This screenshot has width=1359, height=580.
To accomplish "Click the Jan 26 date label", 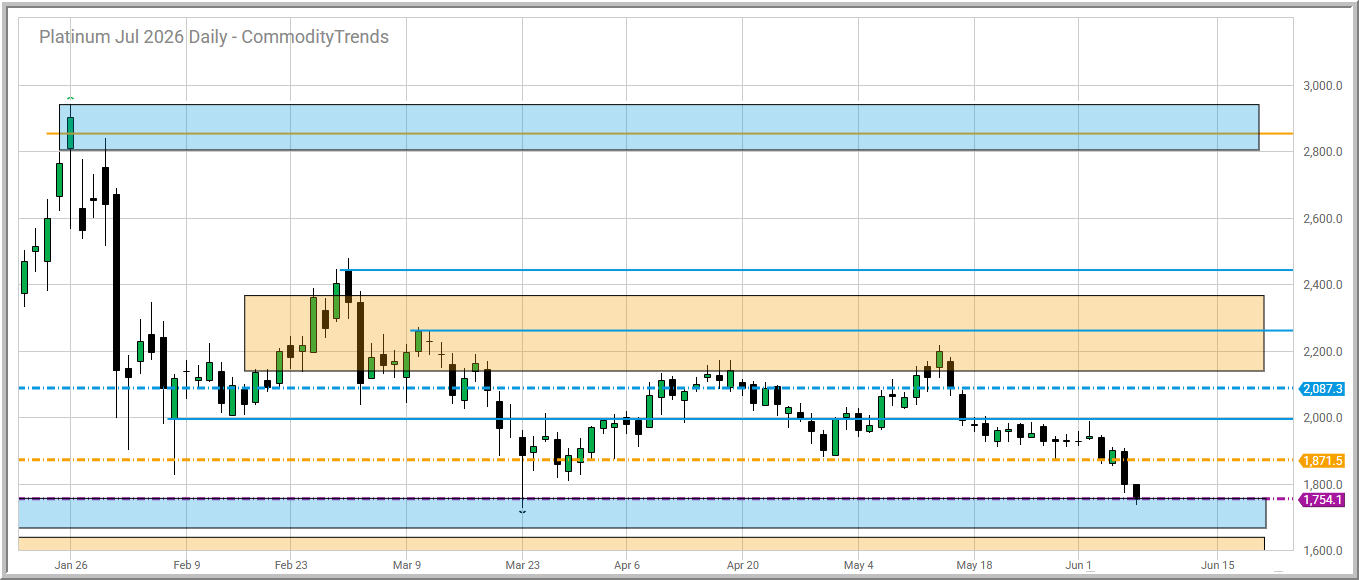I will pos(71,565).
